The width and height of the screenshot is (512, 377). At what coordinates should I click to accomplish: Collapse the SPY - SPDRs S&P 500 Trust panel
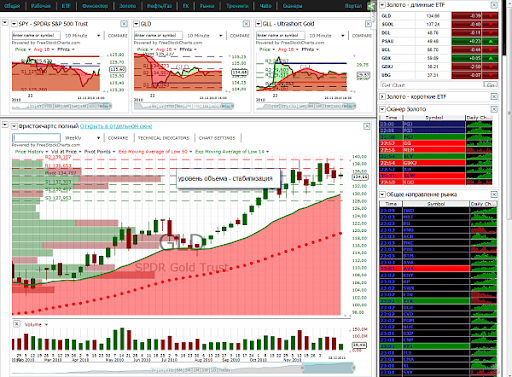click(14, 24)
